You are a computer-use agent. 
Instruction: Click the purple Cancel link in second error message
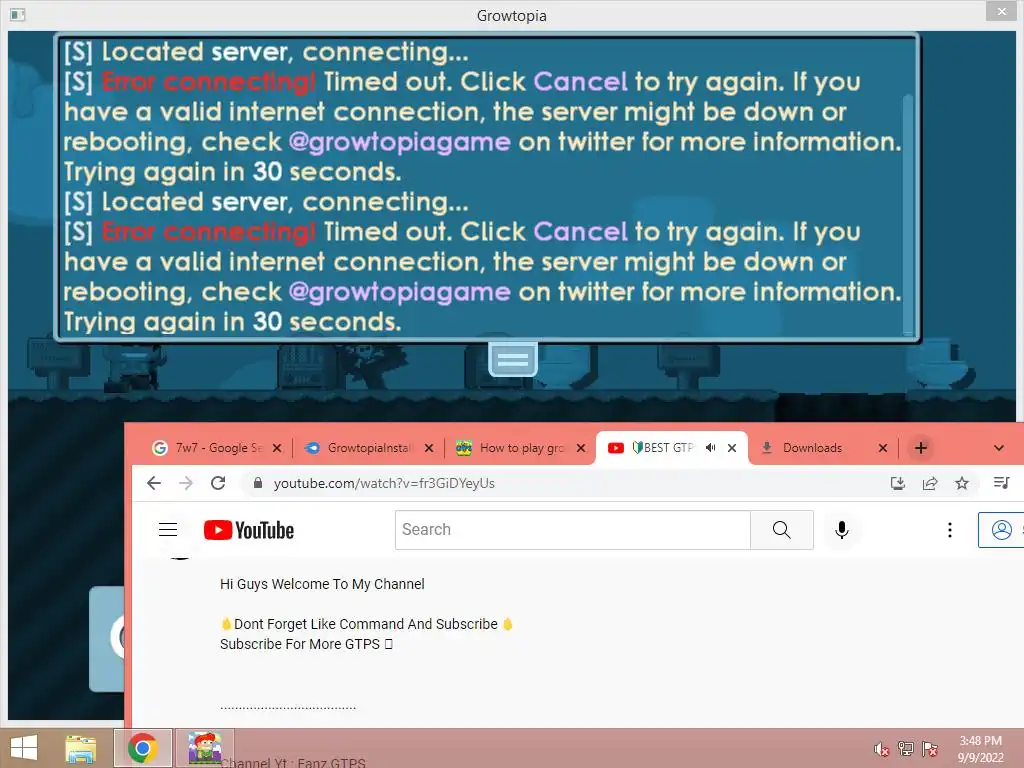pyautogui.click(x=580, y=232)
